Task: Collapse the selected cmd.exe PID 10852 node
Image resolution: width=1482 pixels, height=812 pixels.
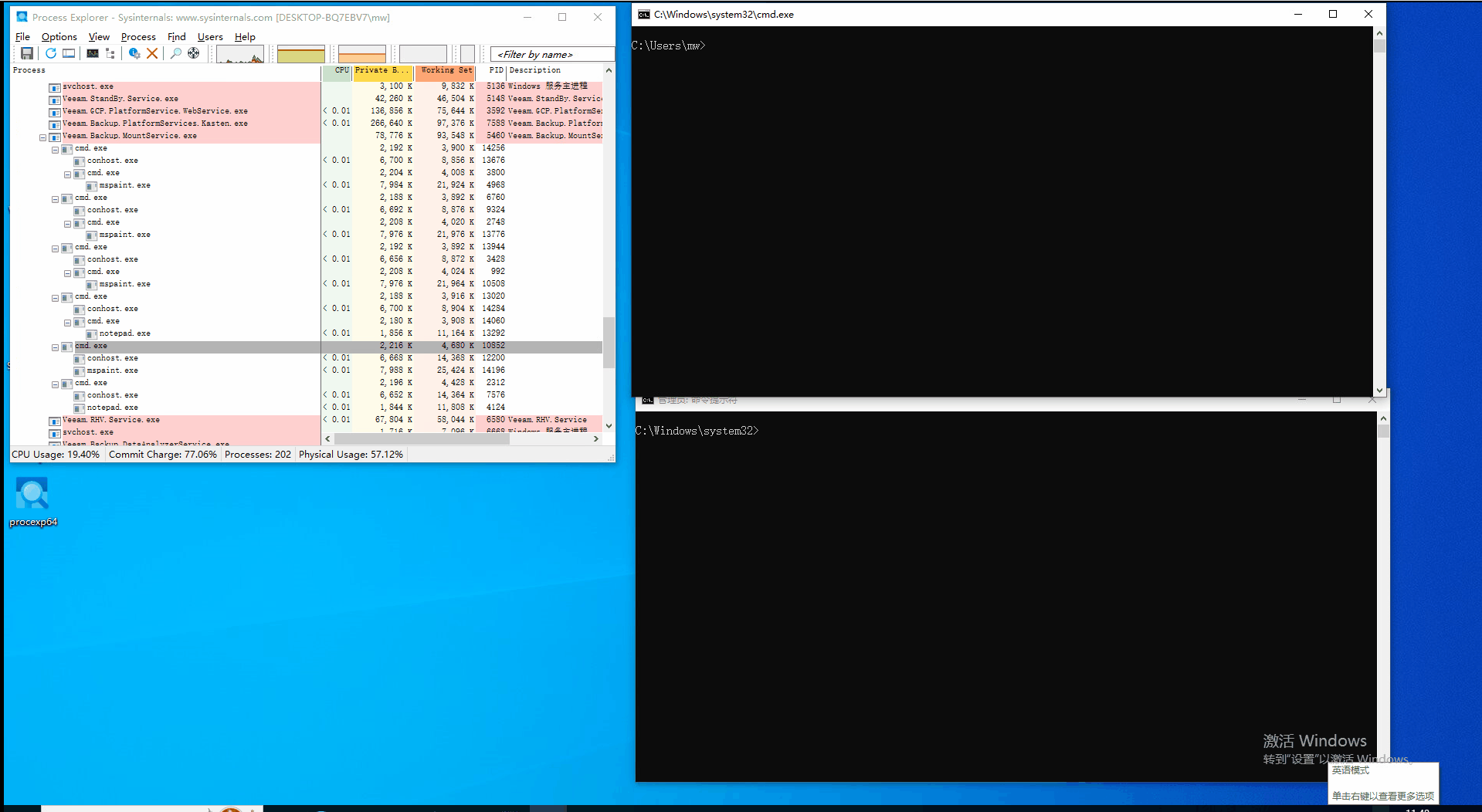Action: coord(55,347)
